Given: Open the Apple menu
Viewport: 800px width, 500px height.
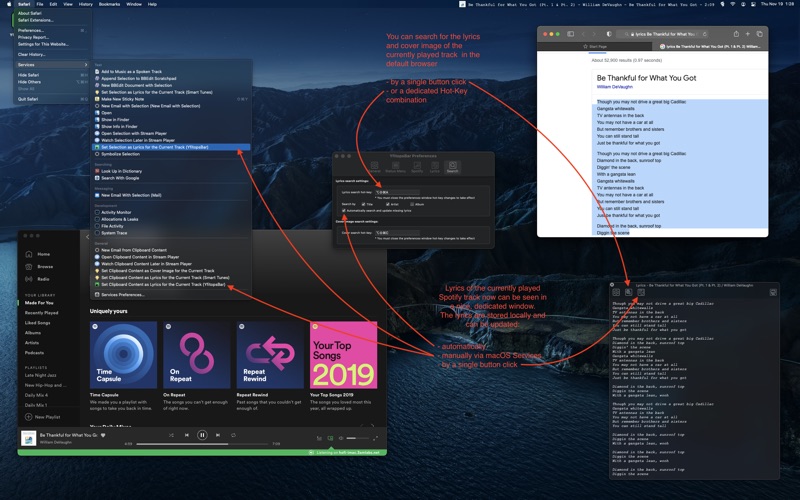Looking at the screenshot, I should (x=9, y=4).
